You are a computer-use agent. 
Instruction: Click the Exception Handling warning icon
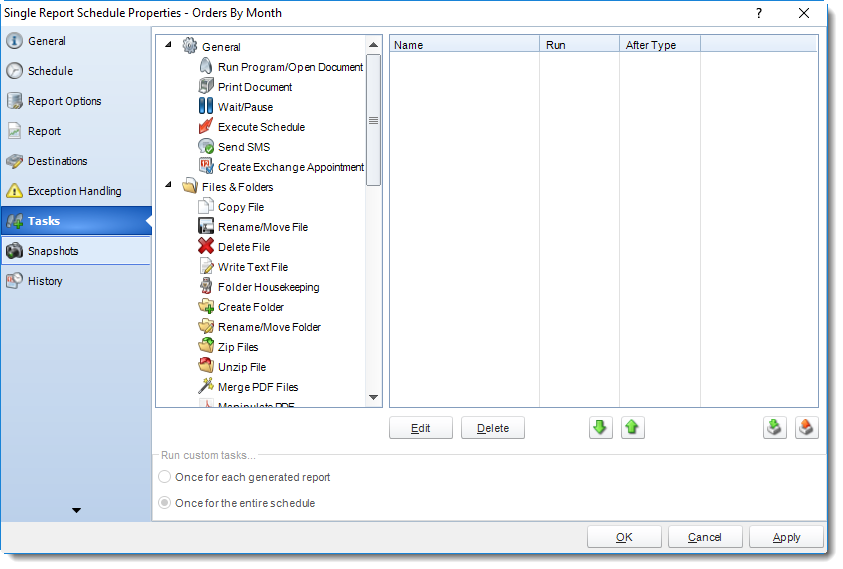point(15,190)
